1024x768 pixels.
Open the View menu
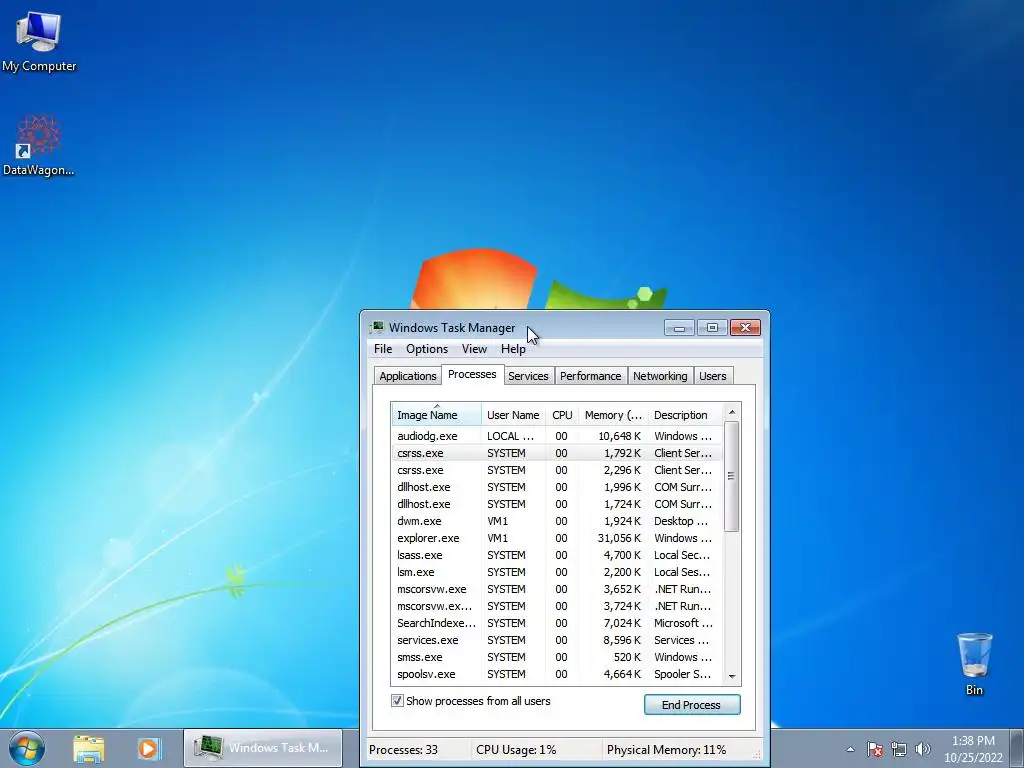tap(474, 349)
